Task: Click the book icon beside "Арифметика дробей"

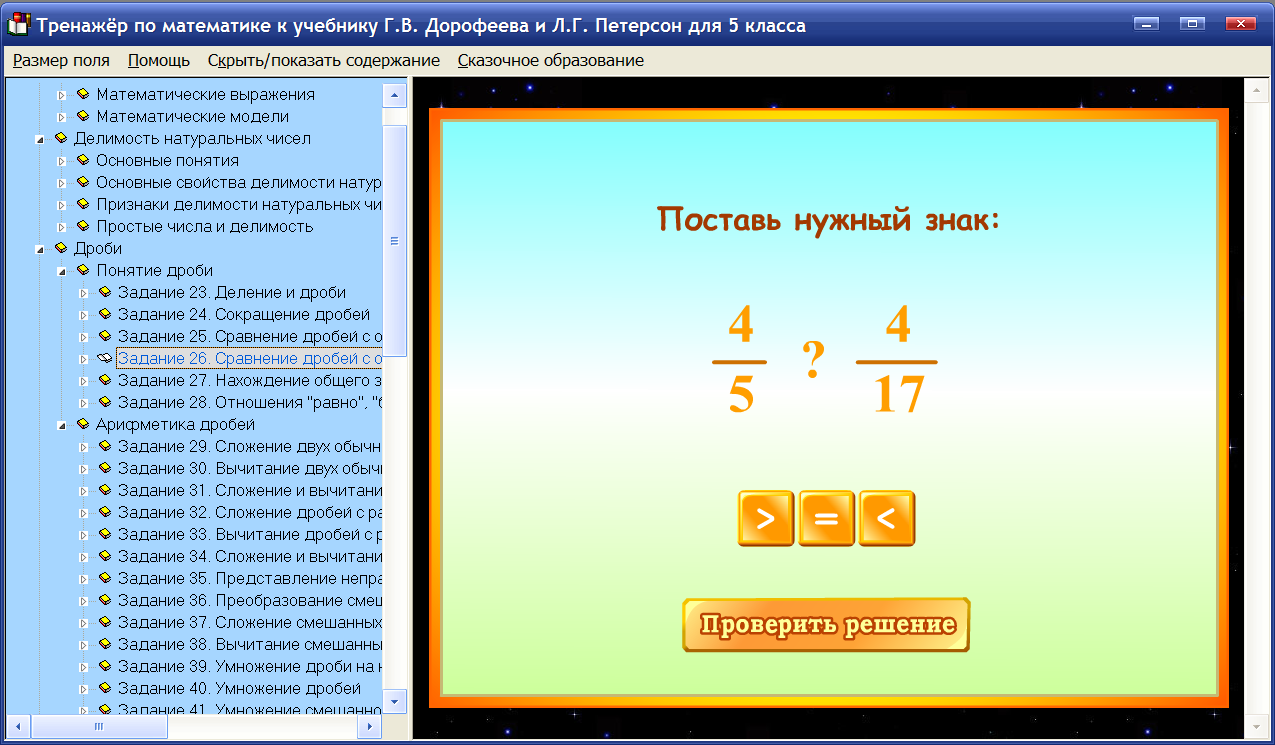Action: (x=82, y=424)
